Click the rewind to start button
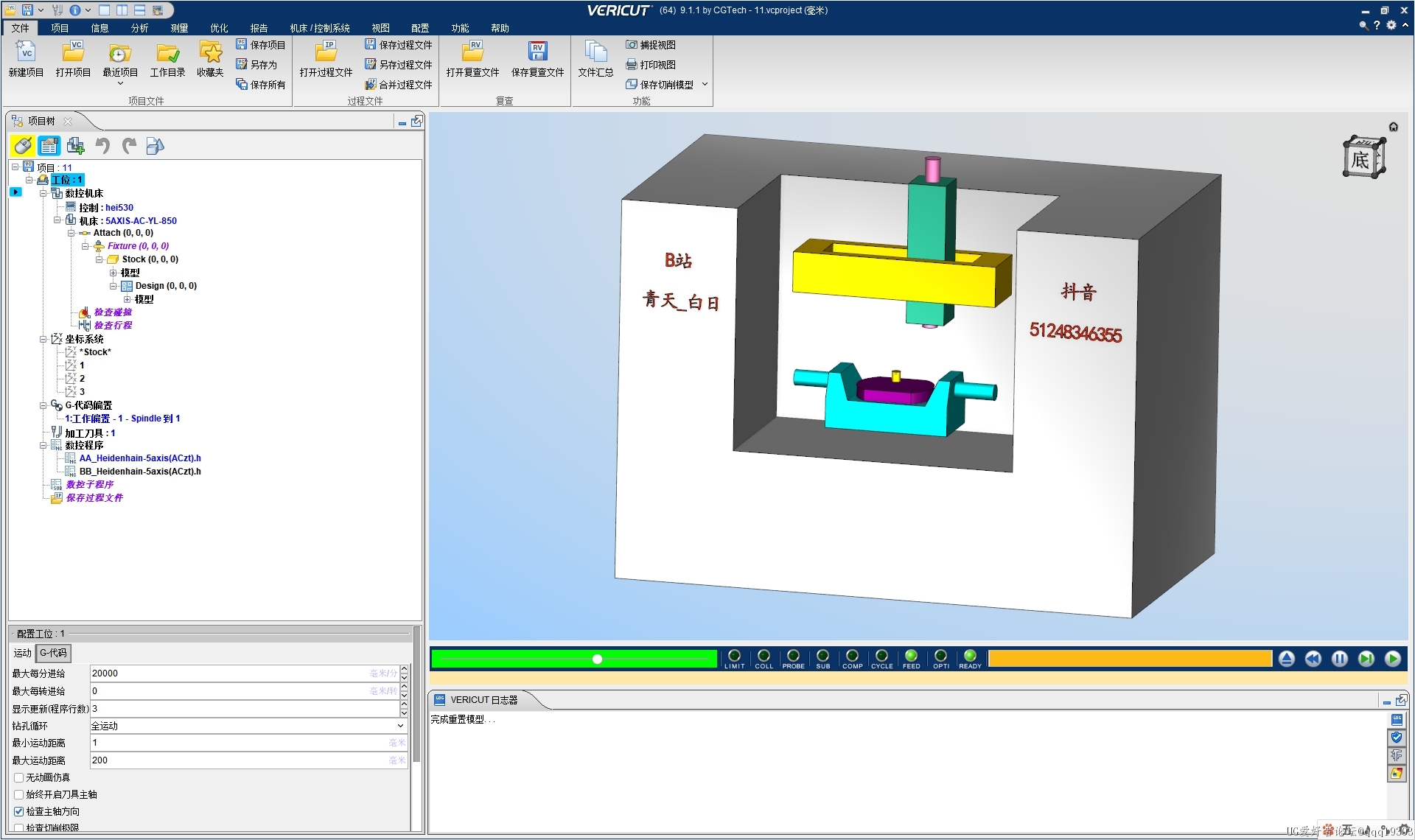The image size is (1415, 840). click(x=1313, y=659)
